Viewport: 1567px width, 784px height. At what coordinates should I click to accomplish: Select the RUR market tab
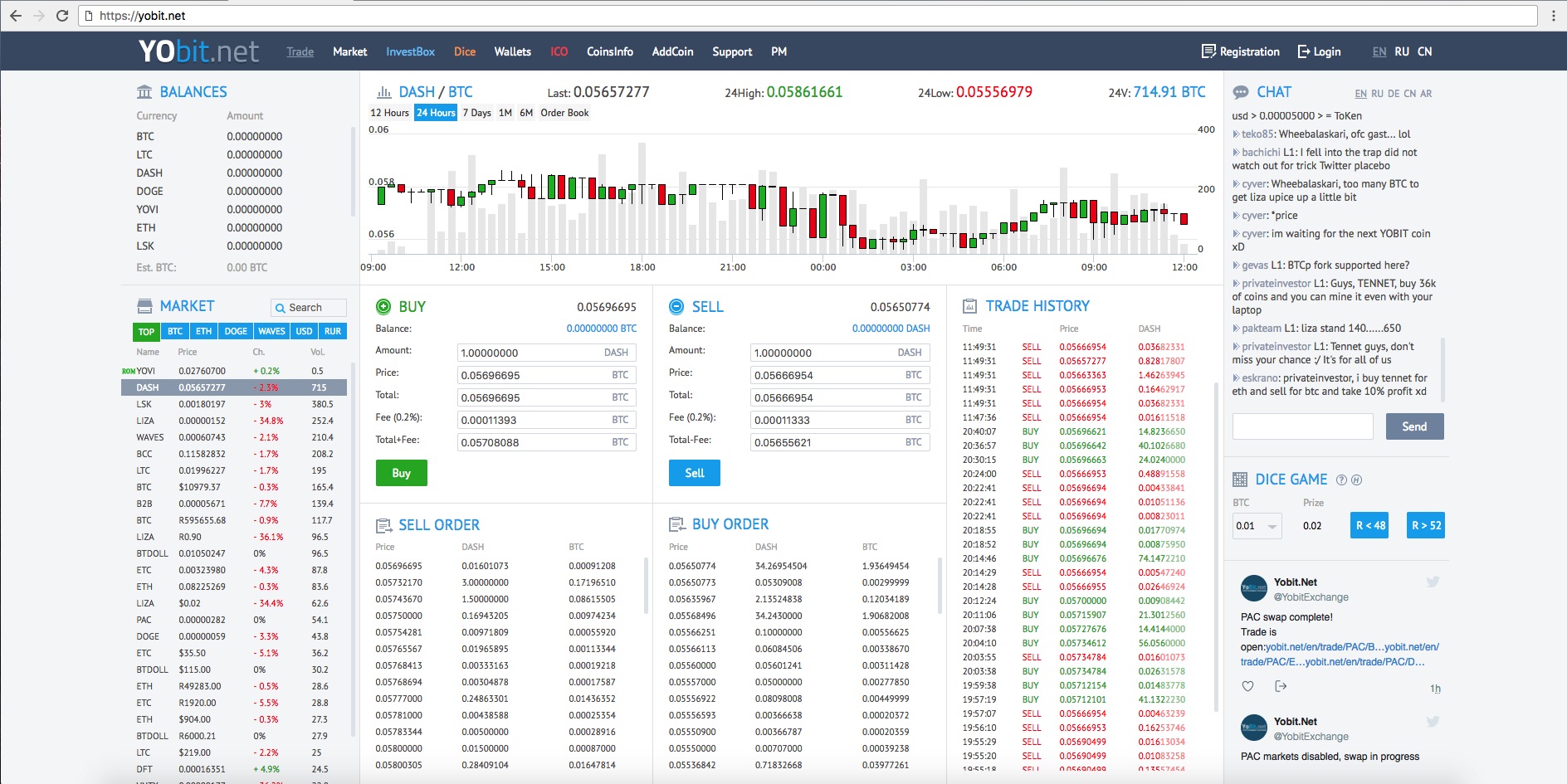click(x=333, y=331)
